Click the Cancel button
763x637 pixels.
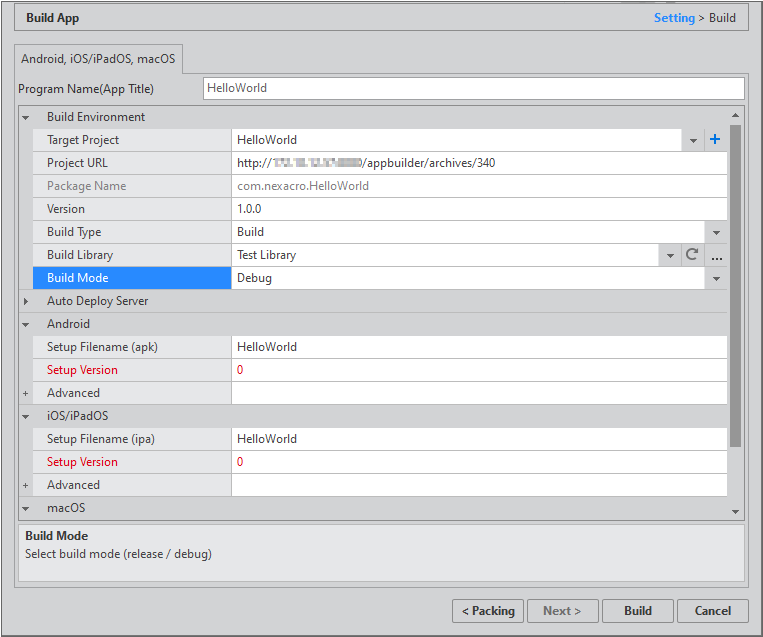click(712, 611)
